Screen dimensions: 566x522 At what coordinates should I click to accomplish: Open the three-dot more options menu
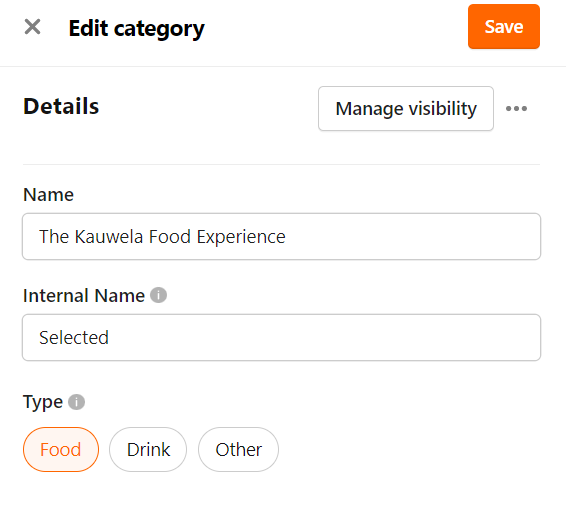(516, 108)
